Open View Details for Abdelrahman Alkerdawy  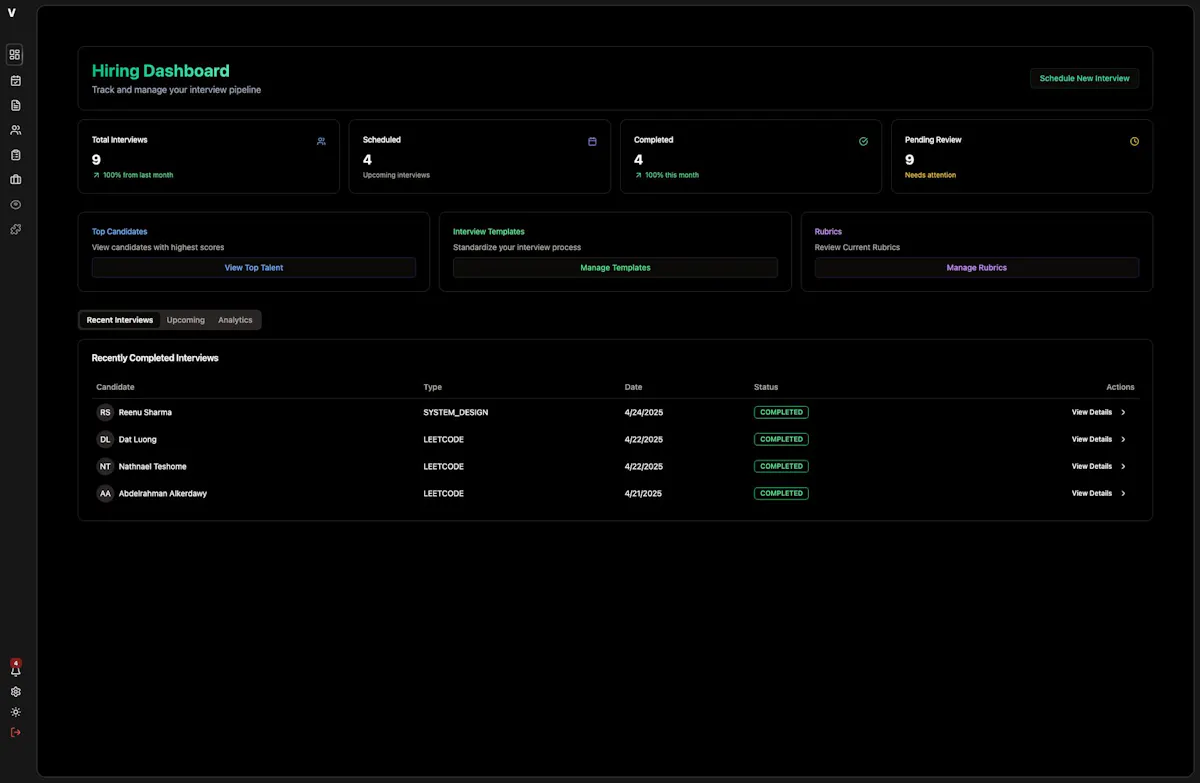coord(1092,493)
